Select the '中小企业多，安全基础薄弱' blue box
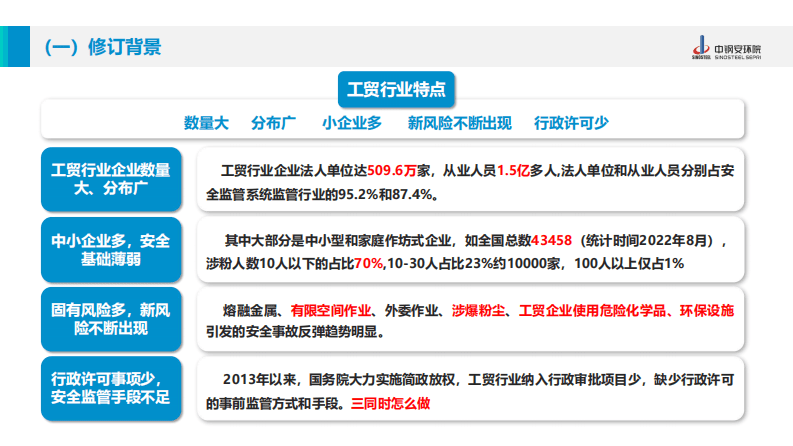Screen dimensions: 793x446 coord(111,250)
